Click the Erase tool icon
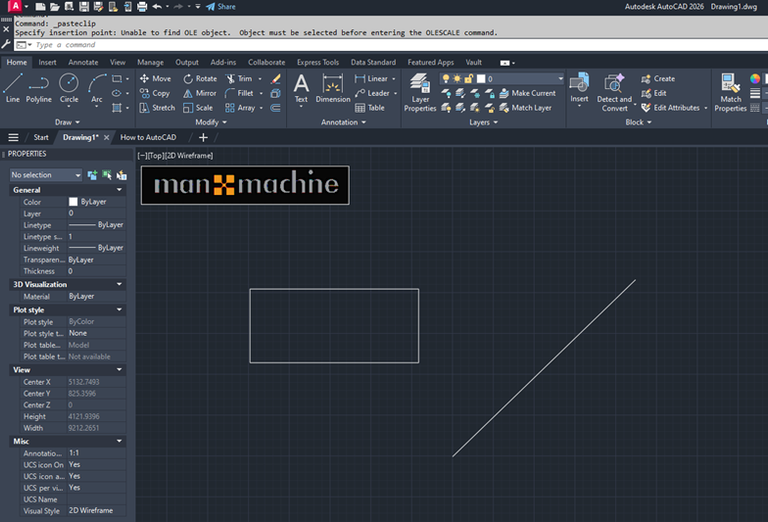This screenshot has width=768, height=522. point(276,78)
